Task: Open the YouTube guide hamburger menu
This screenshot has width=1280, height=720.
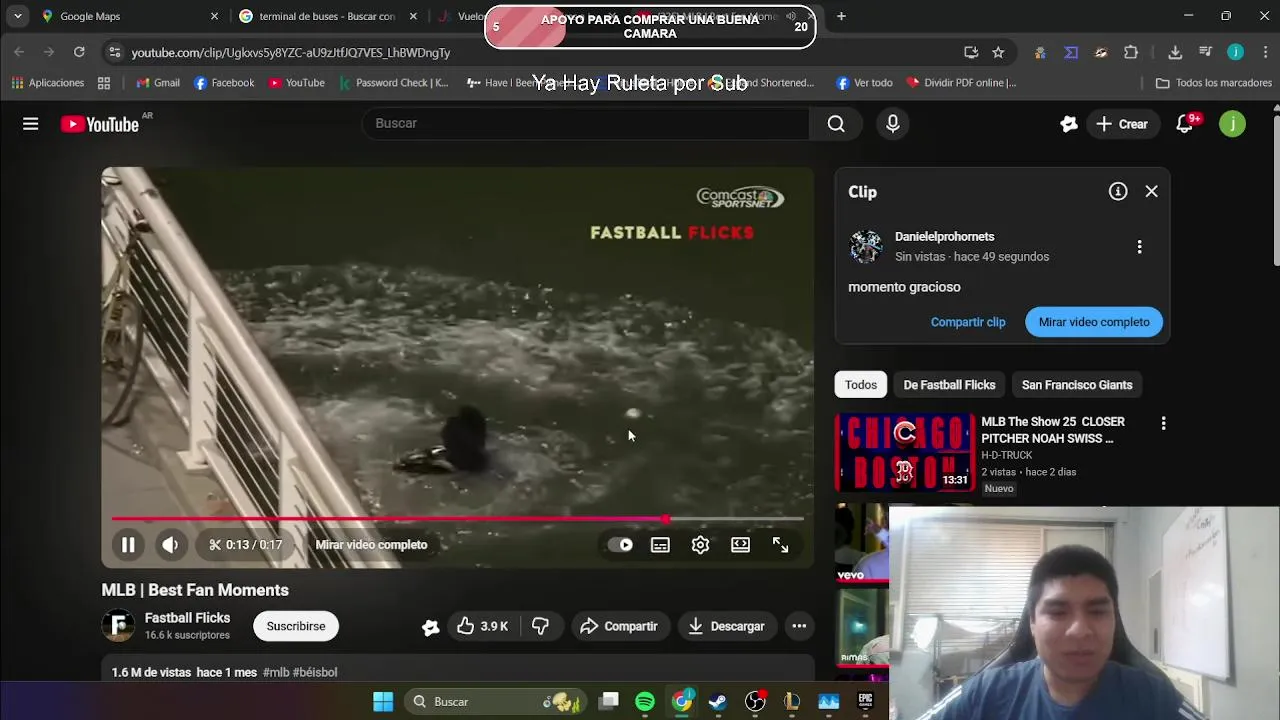Action: 31,124
